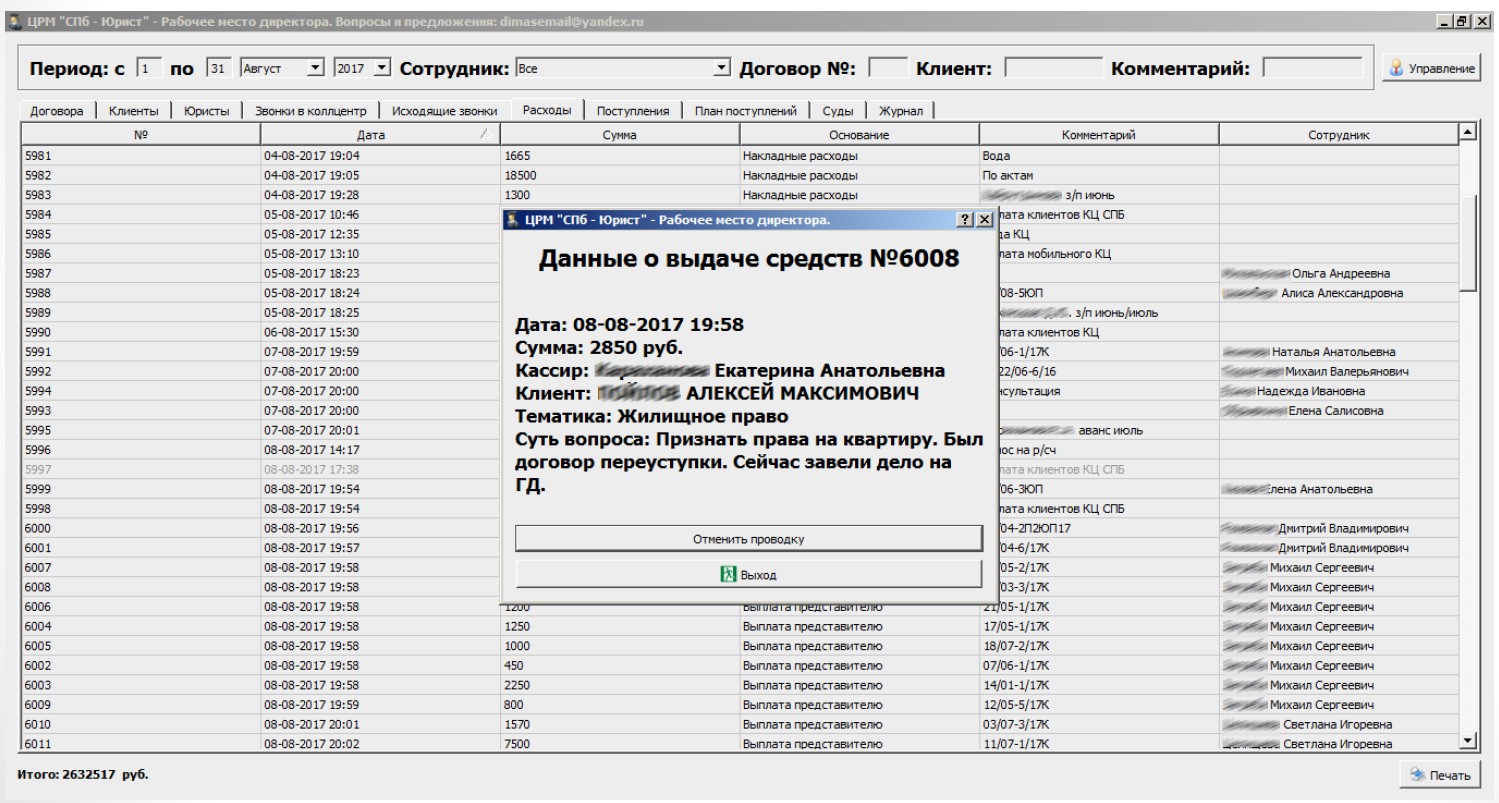Open the План поступлений tab
This screenshot has height=803, width=1499.
(746, 112)
